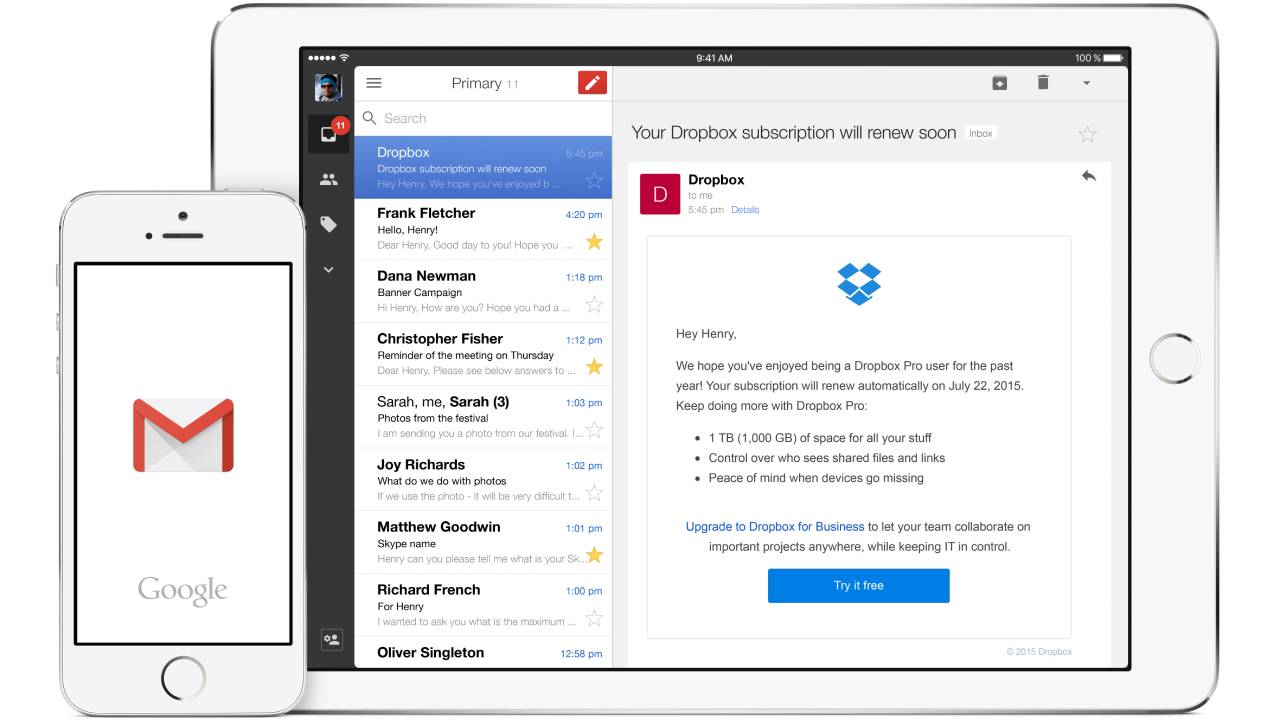Tap the profile avatar photo
Viewport: 1280px width, 720px height.
(329, 88)
